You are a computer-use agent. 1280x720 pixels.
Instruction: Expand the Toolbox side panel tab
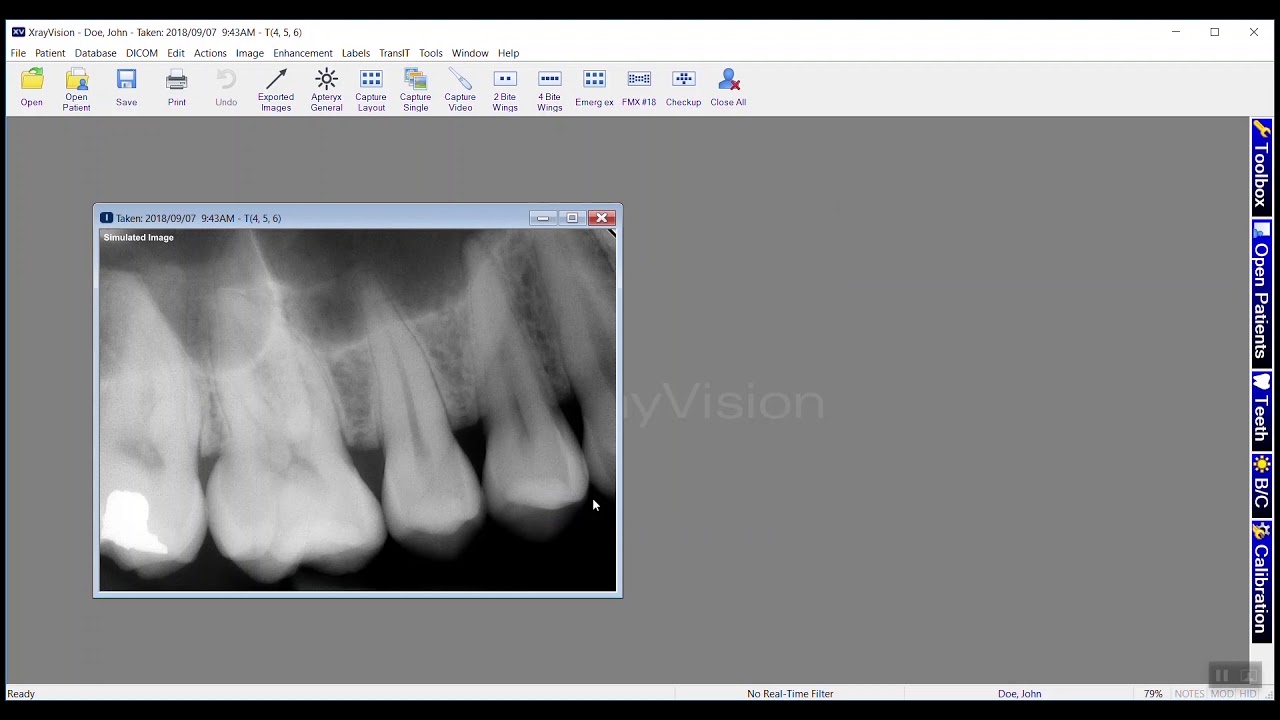[x=1262, y=168]
